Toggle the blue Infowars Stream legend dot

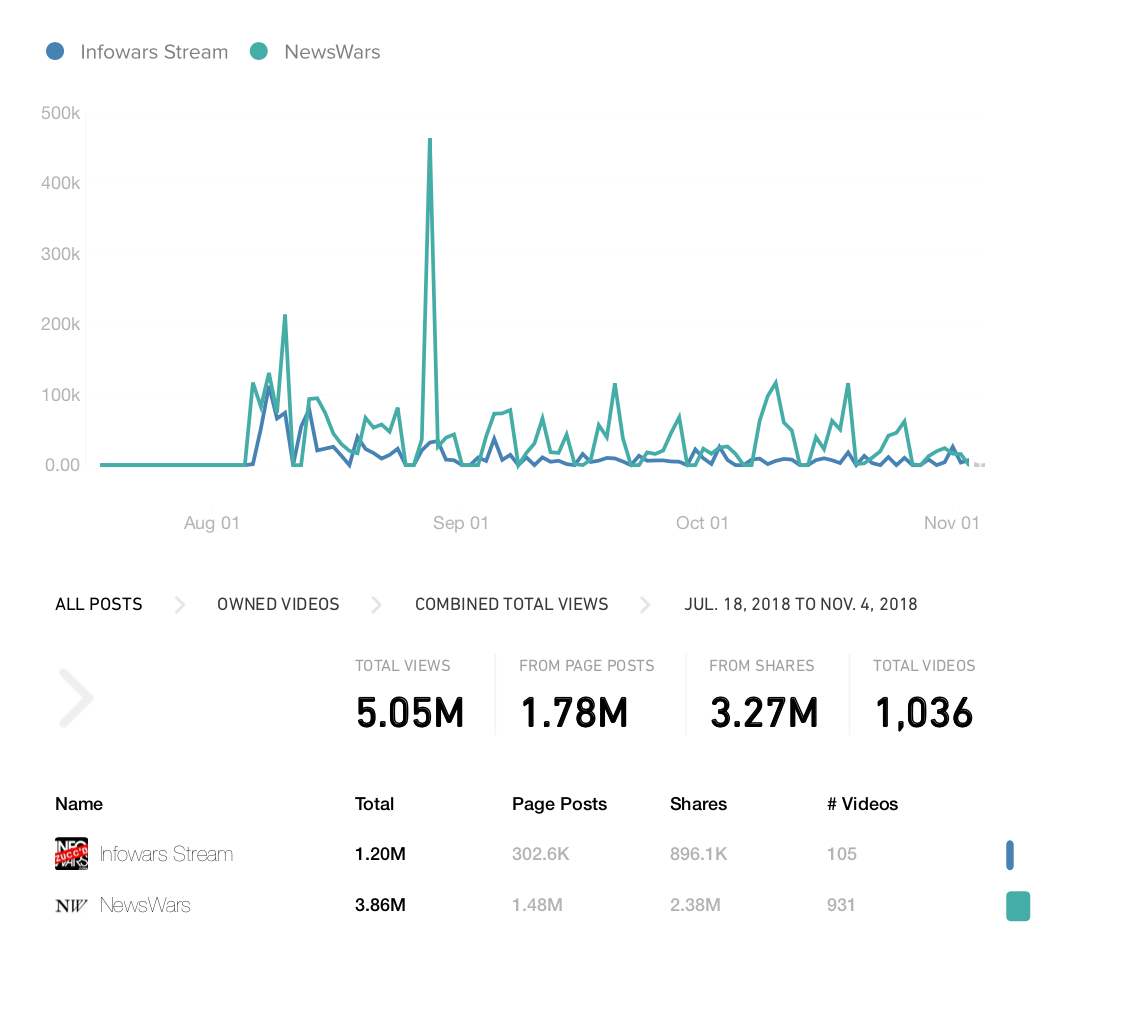tap(55, 51)
